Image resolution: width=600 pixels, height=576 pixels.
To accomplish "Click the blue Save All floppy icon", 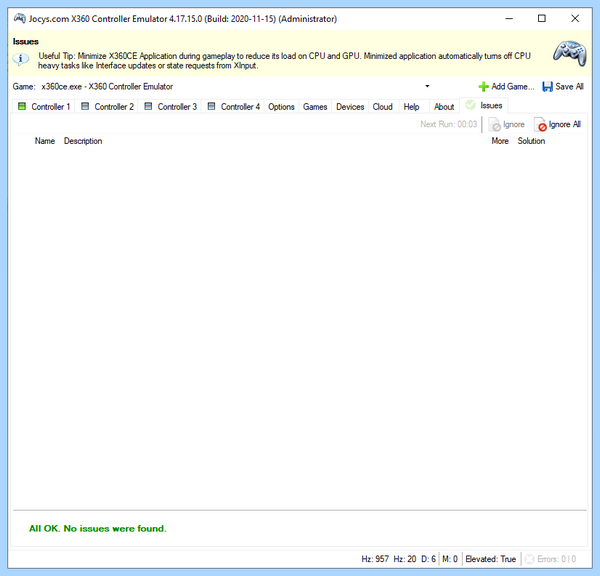I will coord(547,86).
